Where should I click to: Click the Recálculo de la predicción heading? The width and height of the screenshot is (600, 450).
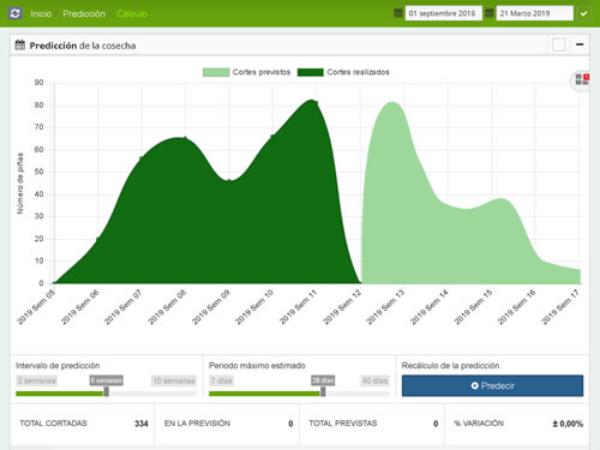click(450, 365)
